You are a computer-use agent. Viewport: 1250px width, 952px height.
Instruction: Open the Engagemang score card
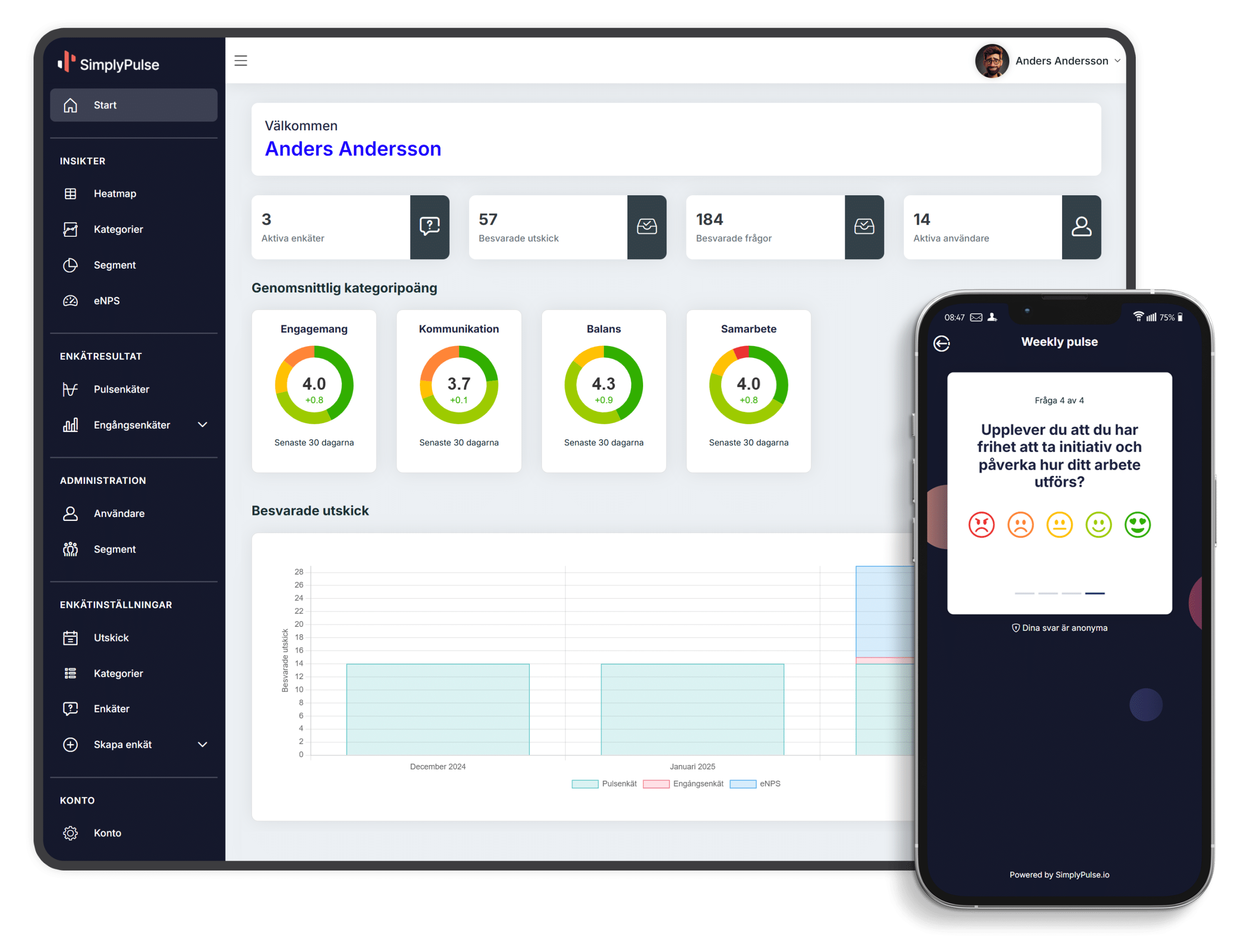click(314, 391)
